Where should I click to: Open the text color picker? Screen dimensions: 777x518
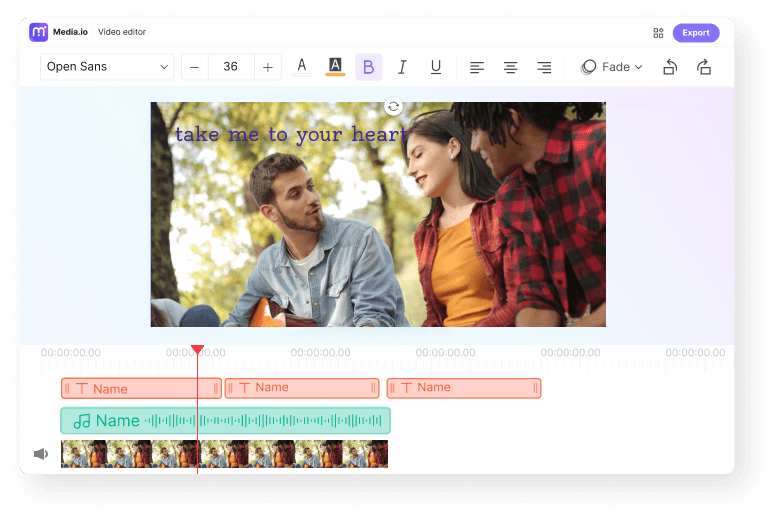coord(301,67)
